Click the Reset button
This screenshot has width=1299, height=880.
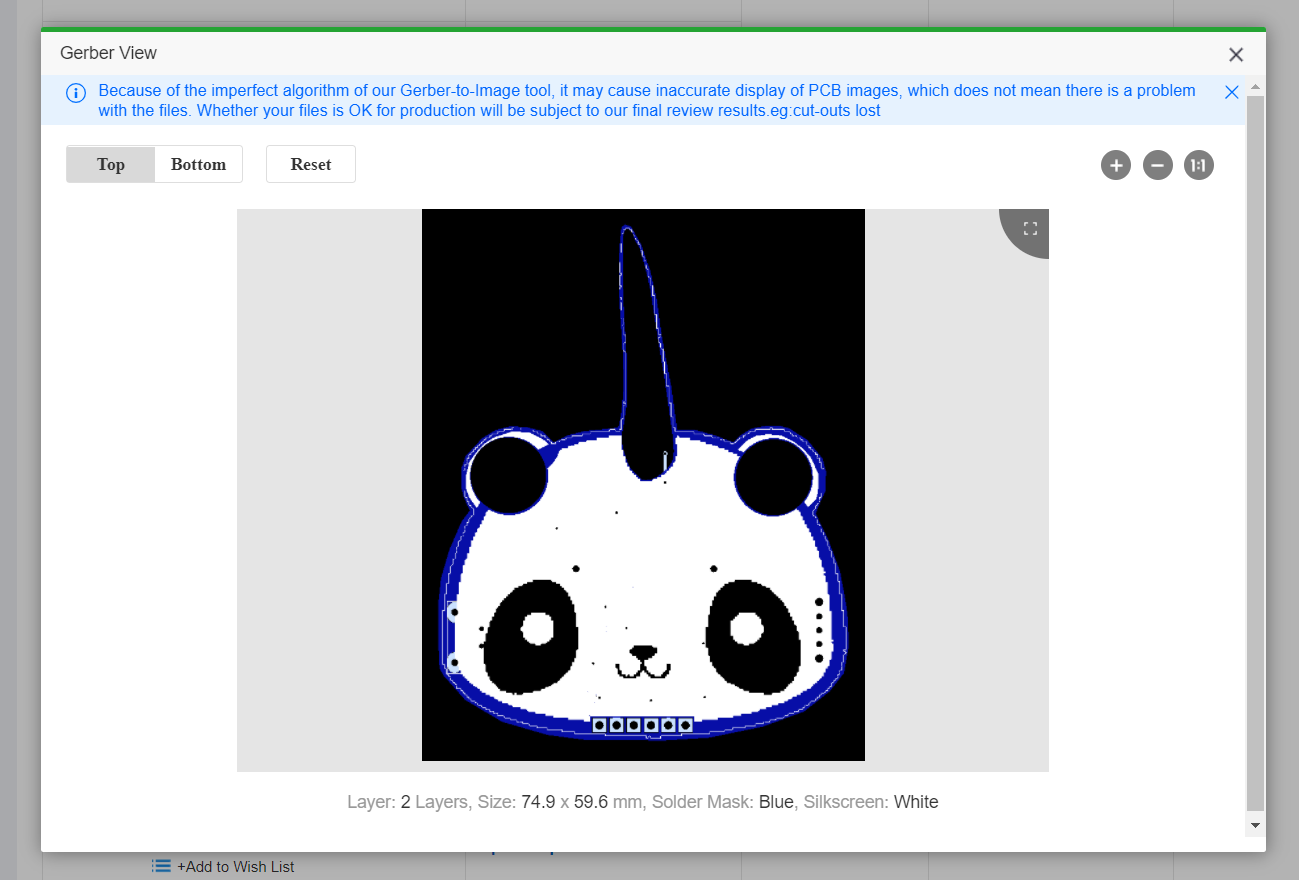310,163
